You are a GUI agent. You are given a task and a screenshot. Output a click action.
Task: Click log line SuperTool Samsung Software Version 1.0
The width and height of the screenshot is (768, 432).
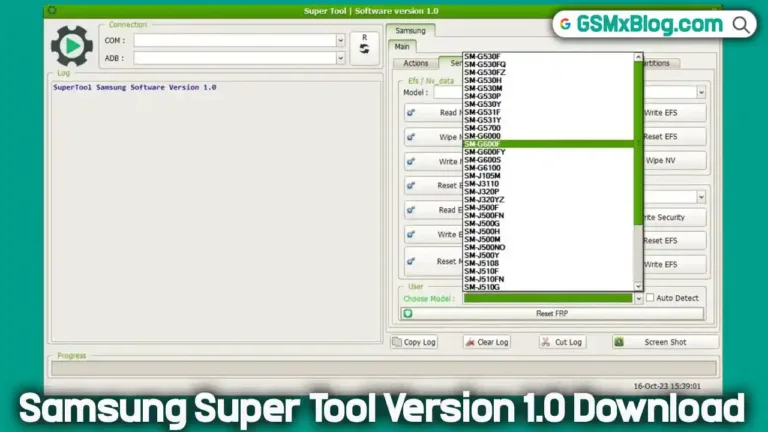pos(135,87)
